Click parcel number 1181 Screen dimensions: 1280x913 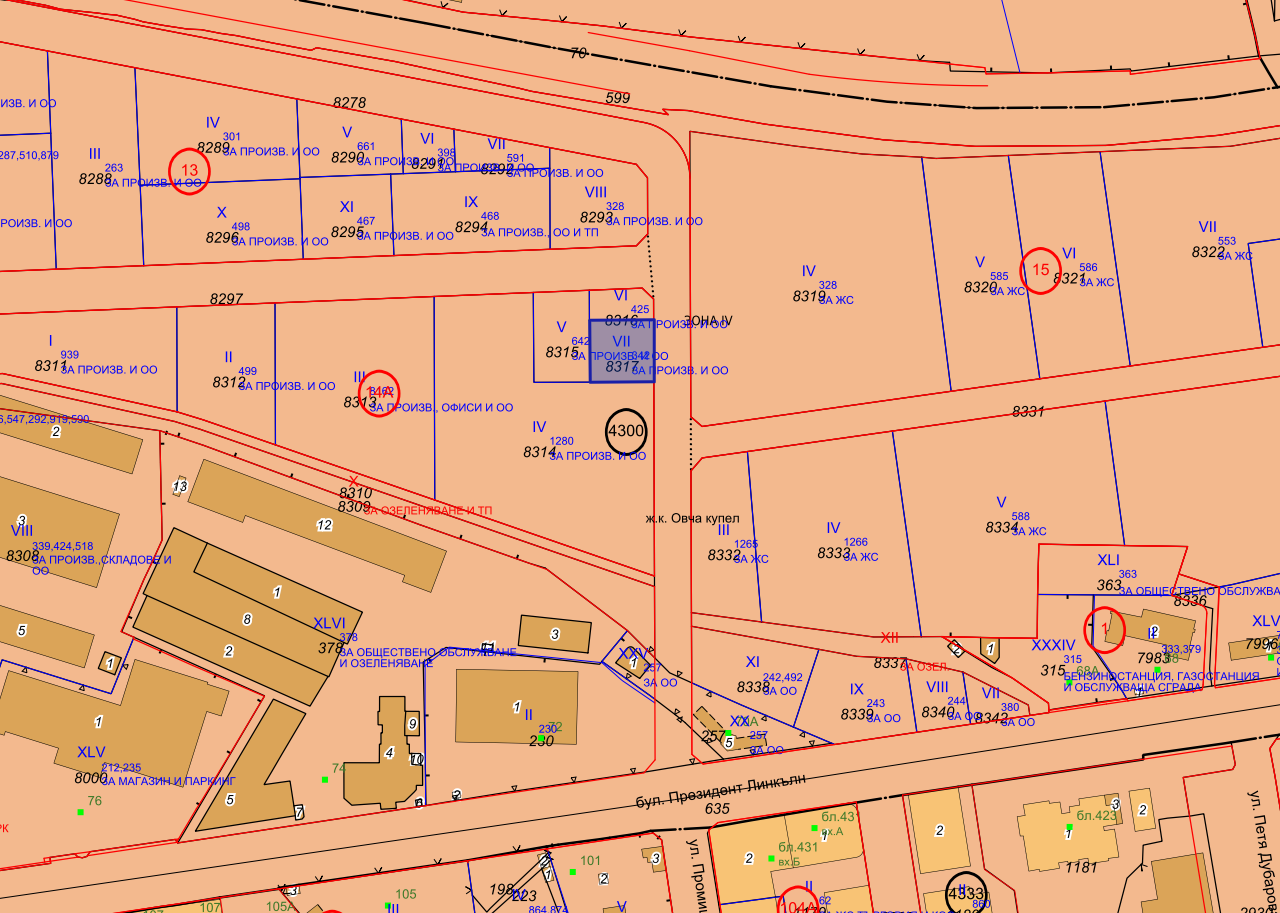point(1082,866)
